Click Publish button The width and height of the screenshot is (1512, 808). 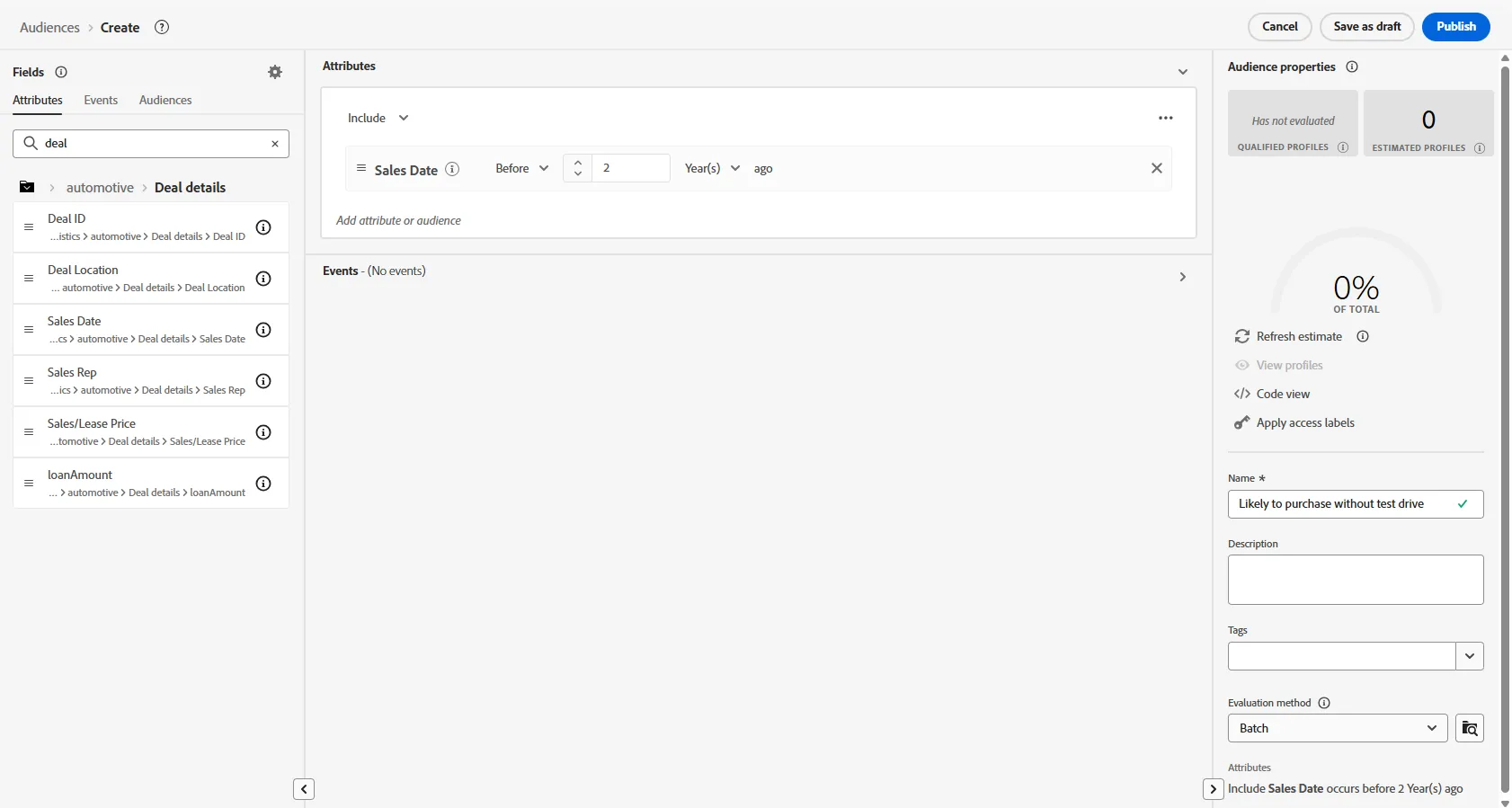pyautogui.click(x=1456, y=27)
